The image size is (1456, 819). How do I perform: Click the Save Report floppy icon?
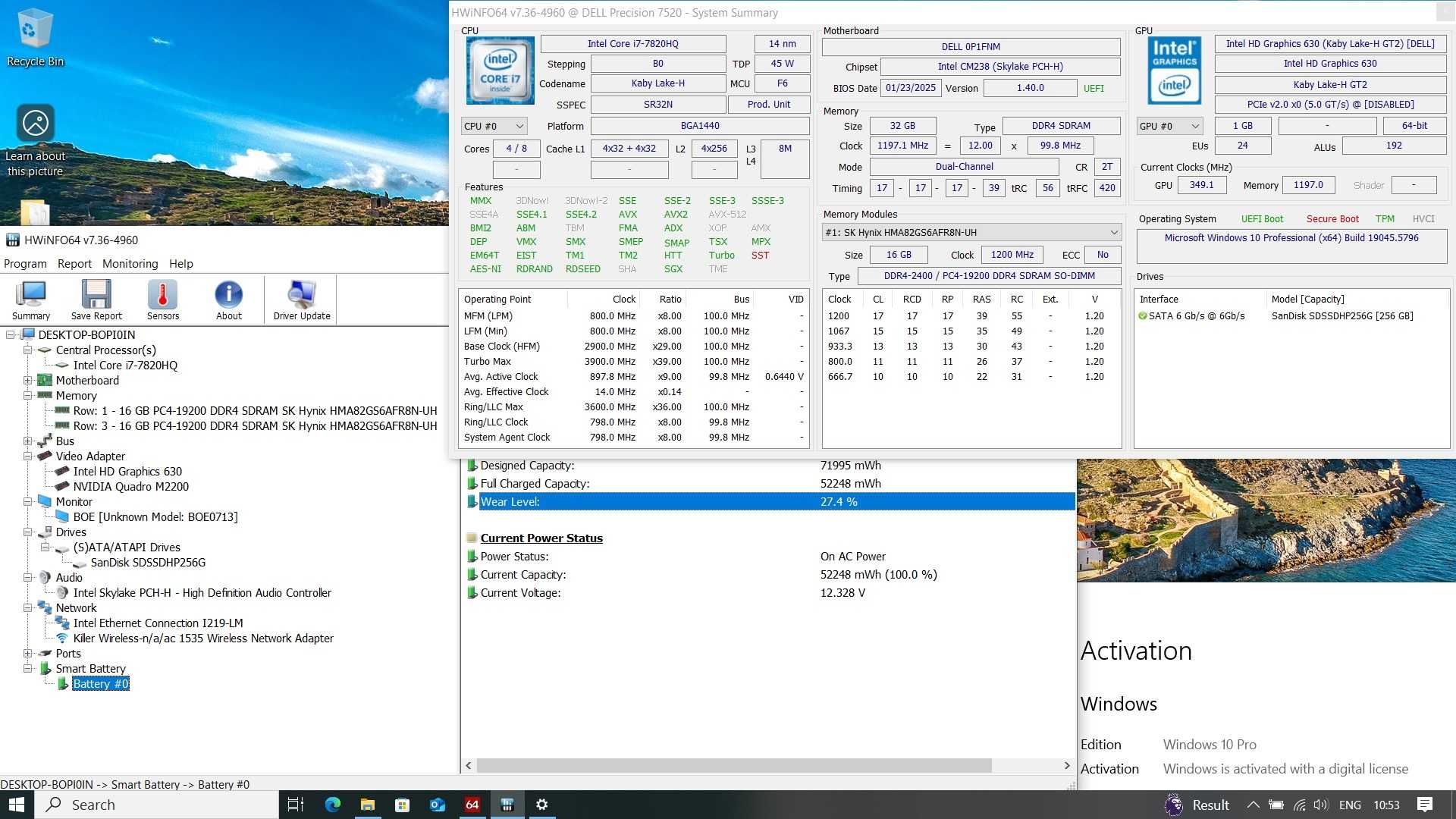[x=96, y=300]
